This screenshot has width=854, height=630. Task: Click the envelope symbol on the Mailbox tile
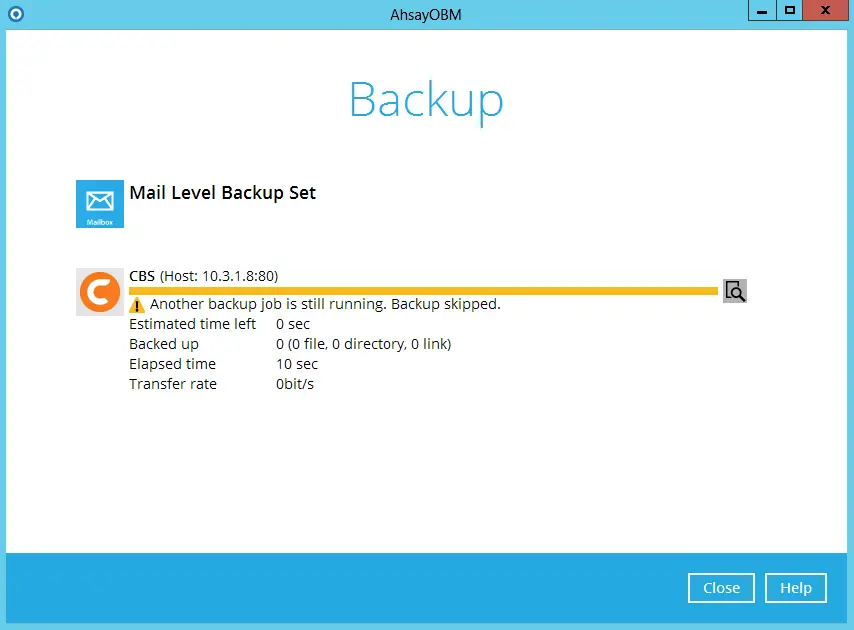(99, 198)
